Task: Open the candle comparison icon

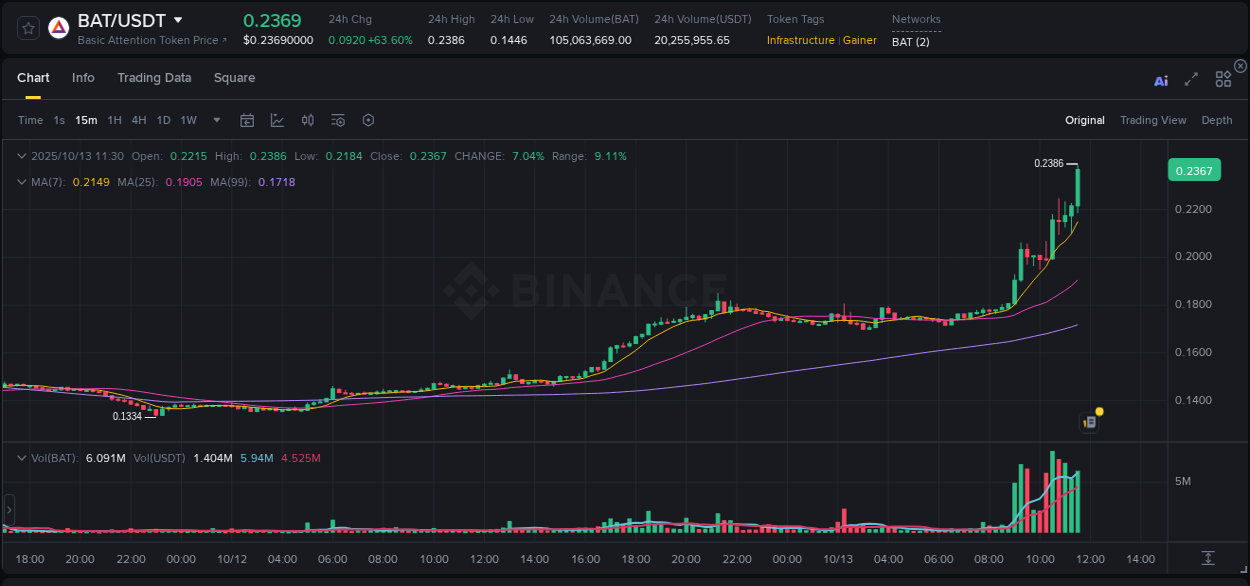Action: (307, 120)
